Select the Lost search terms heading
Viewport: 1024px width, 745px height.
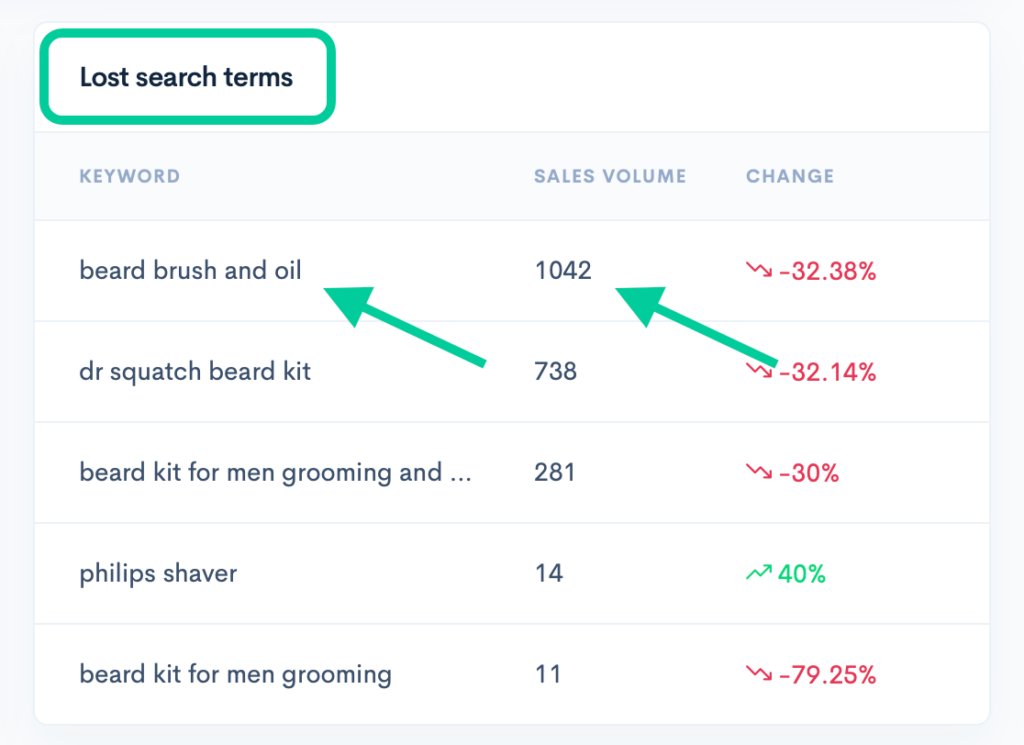click(186, 77)
